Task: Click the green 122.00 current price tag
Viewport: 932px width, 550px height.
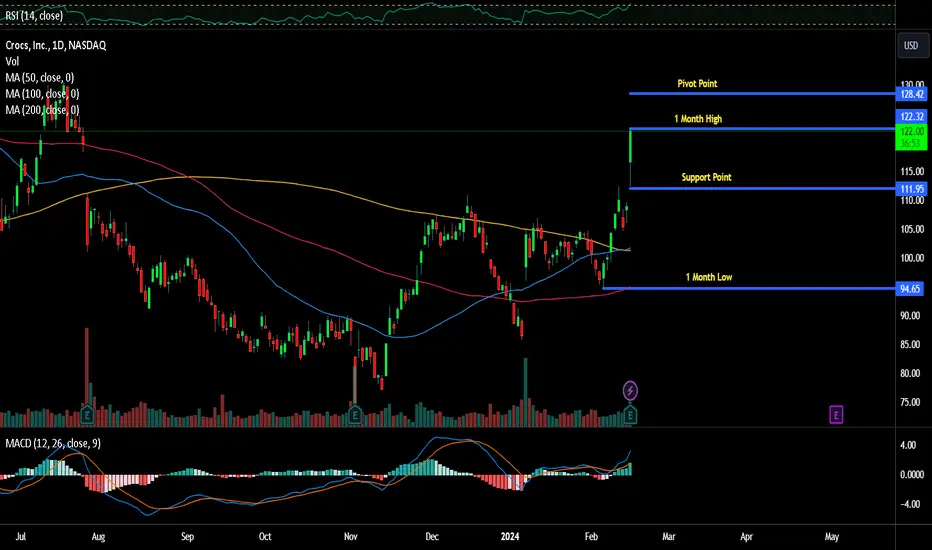Action: [911, 137]
